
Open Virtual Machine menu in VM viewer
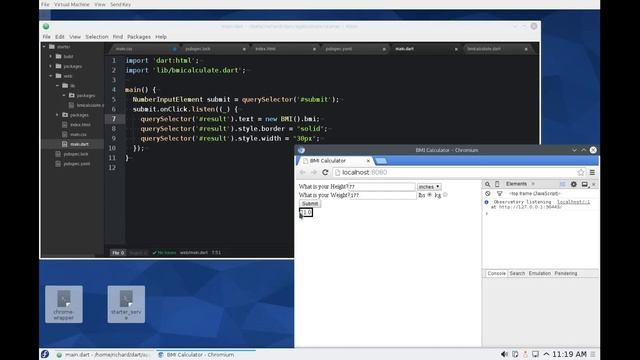[x=72, y=4]
